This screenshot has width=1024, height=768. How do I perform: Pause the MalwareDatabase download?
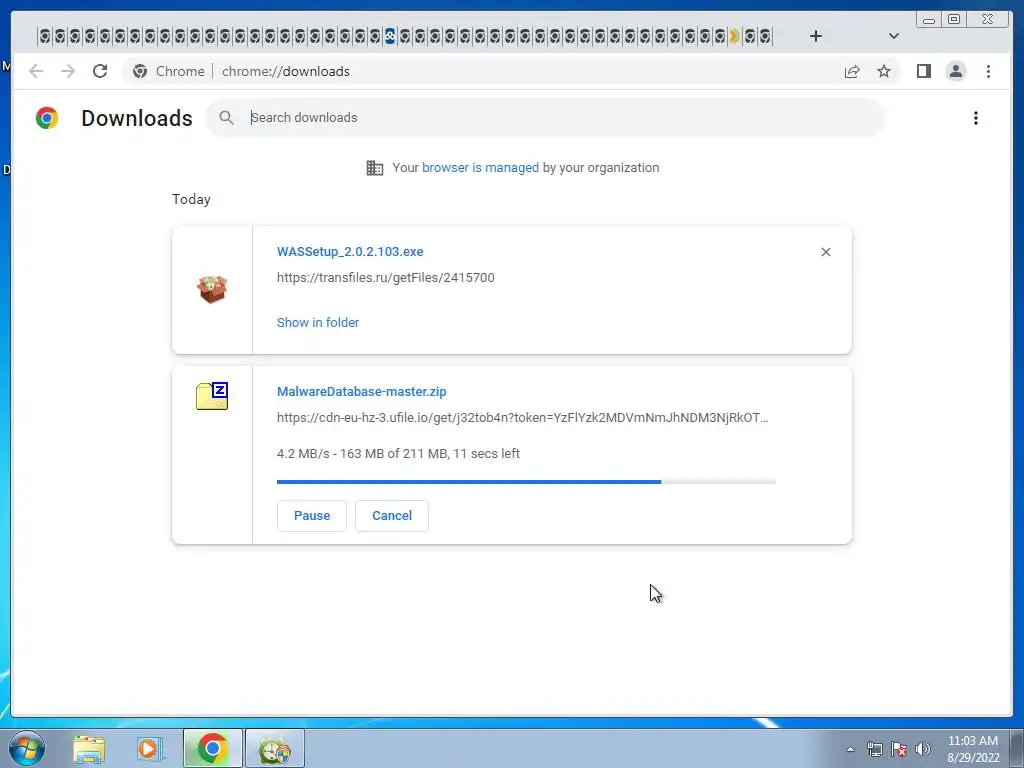(312, 516)
